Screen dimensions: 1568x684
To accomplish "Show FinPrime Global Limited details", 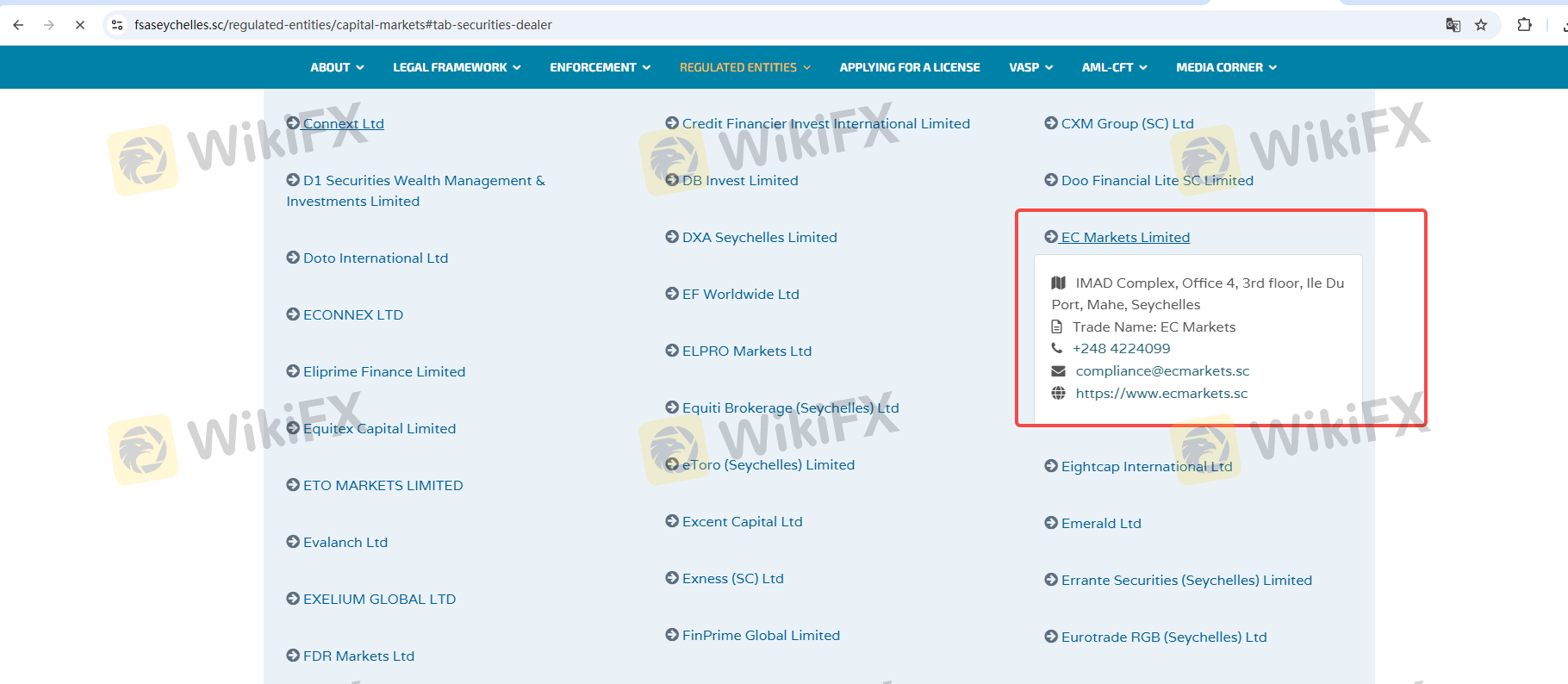I will pyautogui.click(x=752, y=635).
